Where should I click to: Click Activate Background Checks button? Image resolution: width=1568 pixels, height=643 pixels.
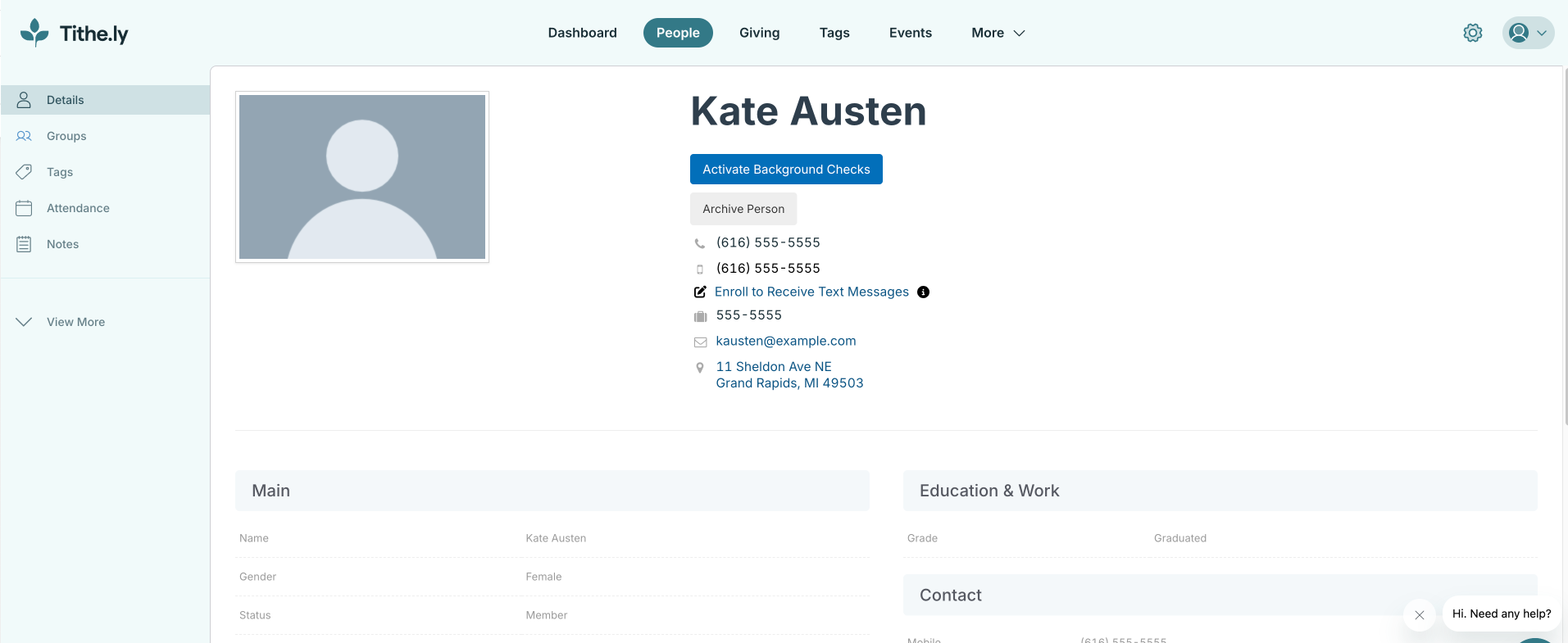[x=786, y=170]
